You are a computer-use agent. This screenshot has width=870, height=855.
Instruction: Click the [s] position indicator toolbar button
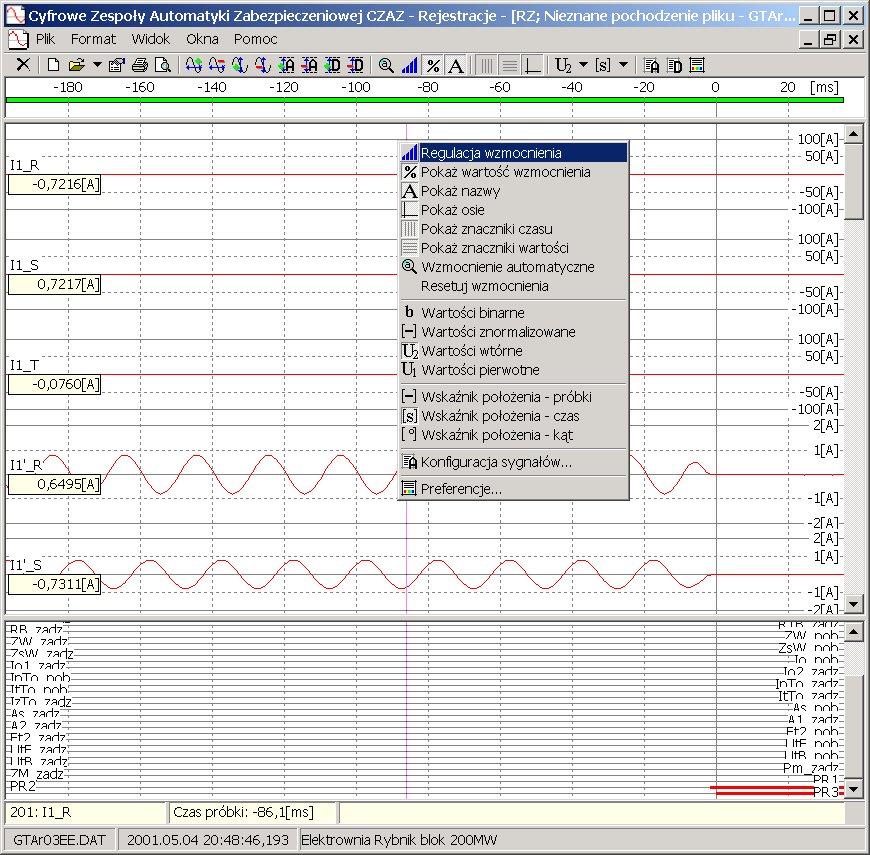[x=603, y=65]
